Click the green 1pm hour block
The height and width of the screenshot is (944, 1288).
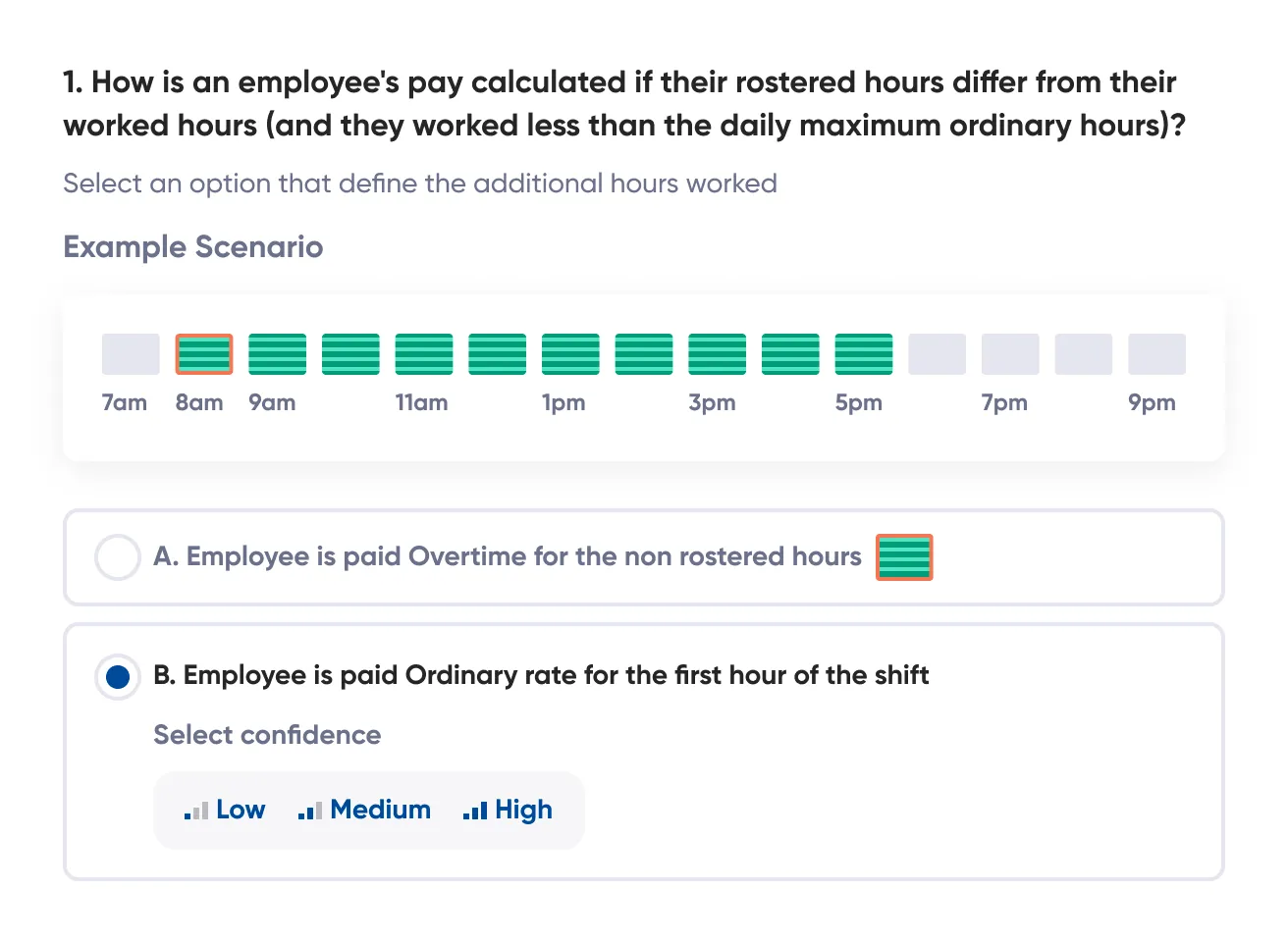click(570, 354)
